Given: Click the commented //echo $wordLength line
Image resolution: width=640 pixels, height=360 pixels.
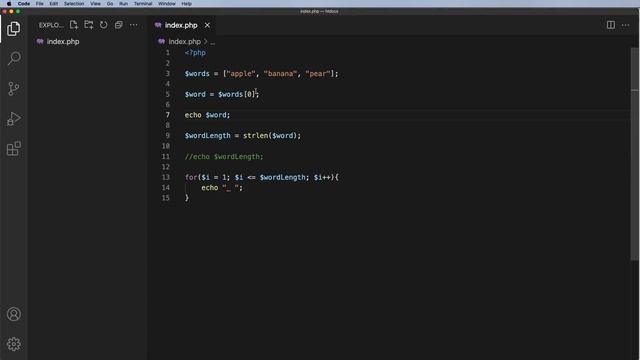Looking at the screenshot, I should coord(224,157).
